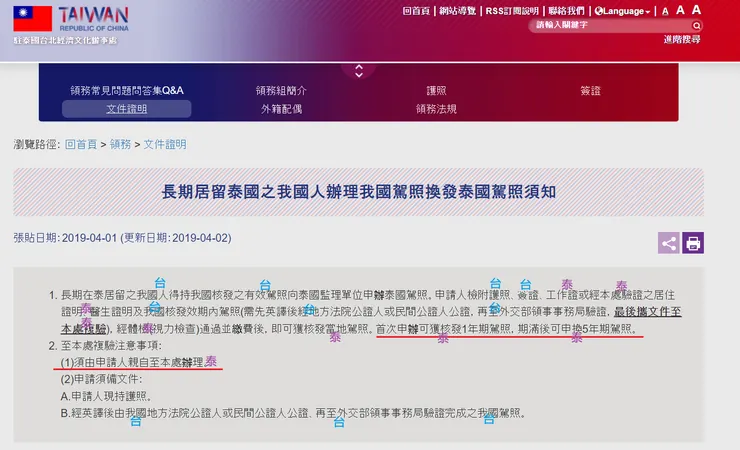Screen dimensions: 740x450
Task: Open 進階搜尋 advanced search link
Action: coord(682,40)
